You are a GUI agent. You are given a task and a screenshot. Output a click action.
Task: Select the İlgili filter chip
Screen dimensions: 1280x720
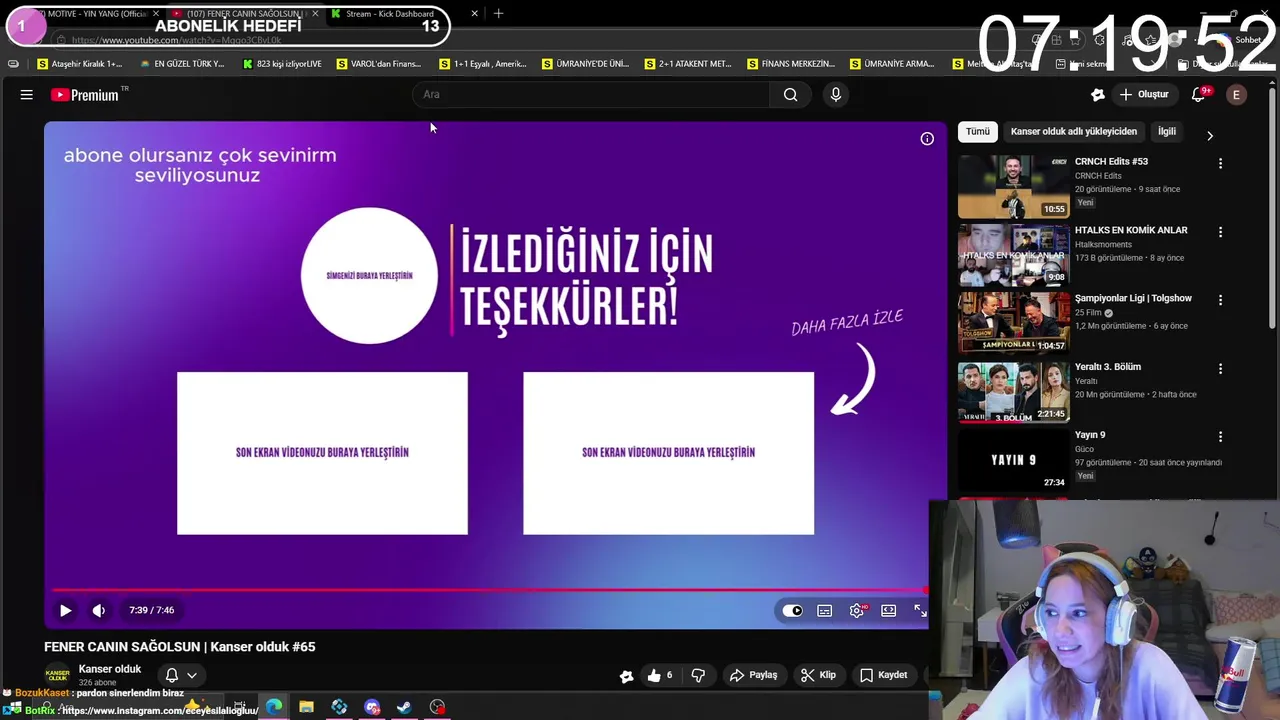tap(1167, 131)
